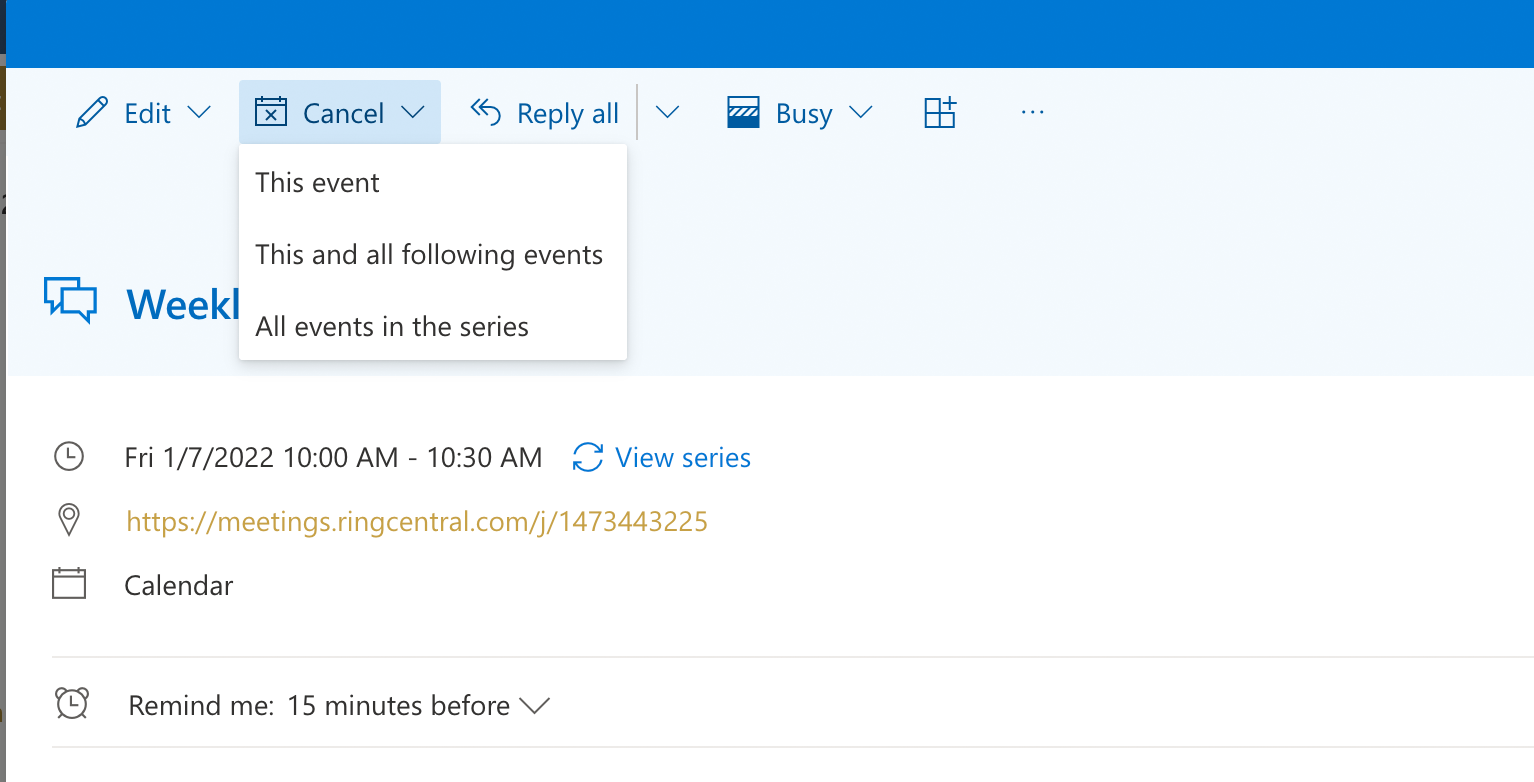Viewport: 1534px width, 782px height.
Task: Click the Reply all arrows icon
Action: [486, 113]
